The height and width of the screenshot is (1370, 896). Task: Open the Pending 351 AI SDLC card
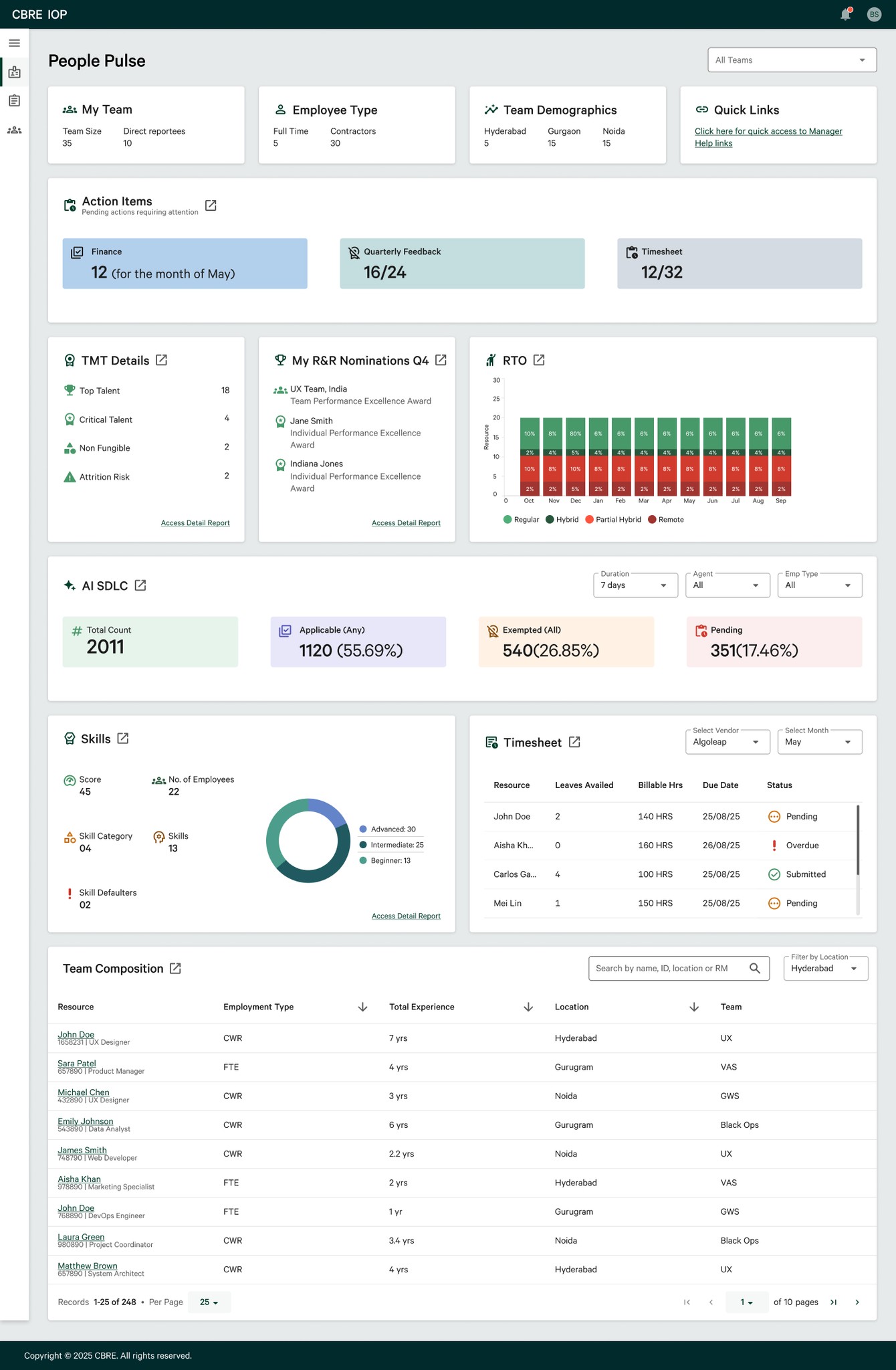pos(774,642)
